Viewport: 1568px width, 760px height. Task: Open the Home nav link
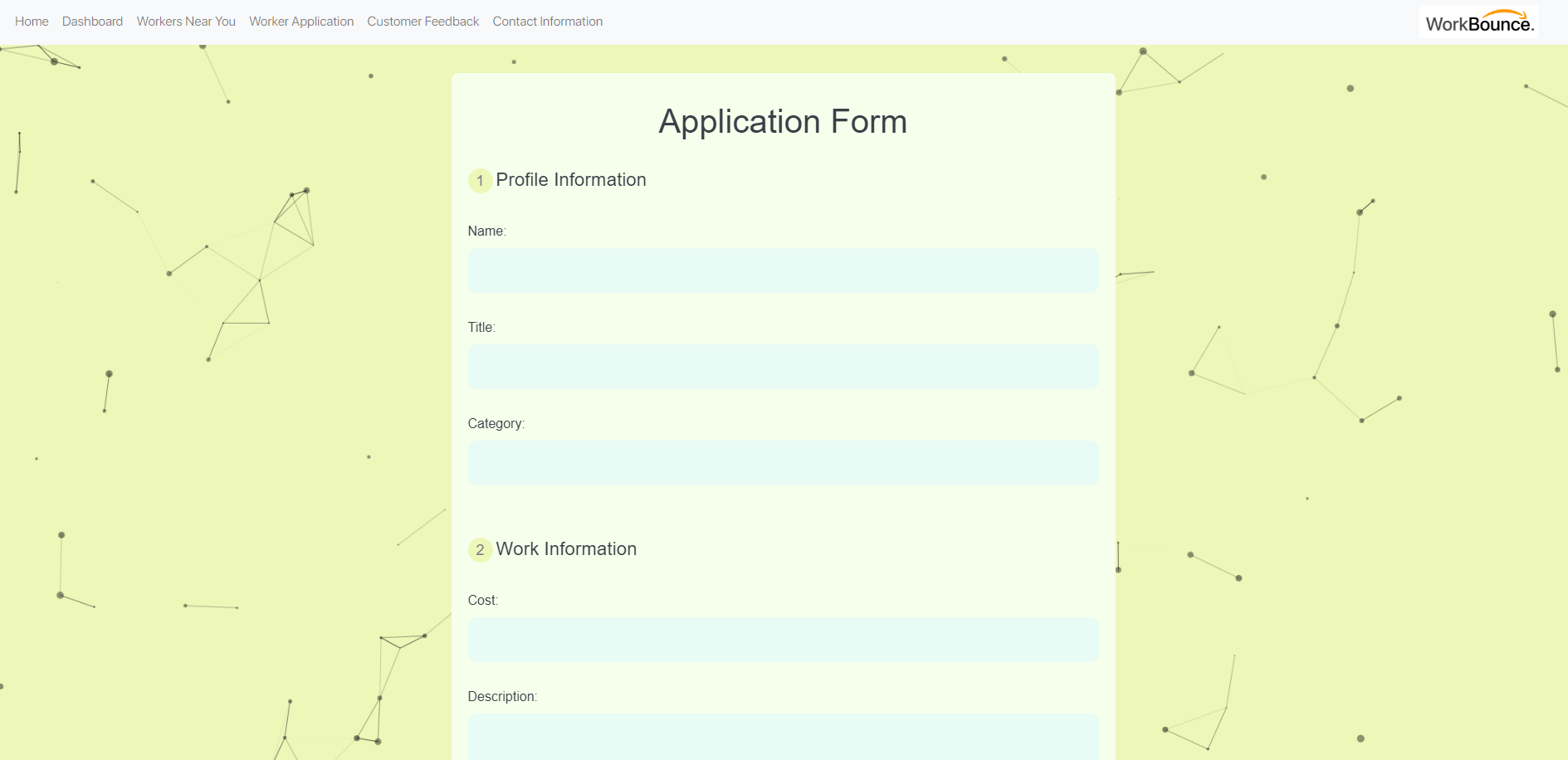[x=32, y=22]
